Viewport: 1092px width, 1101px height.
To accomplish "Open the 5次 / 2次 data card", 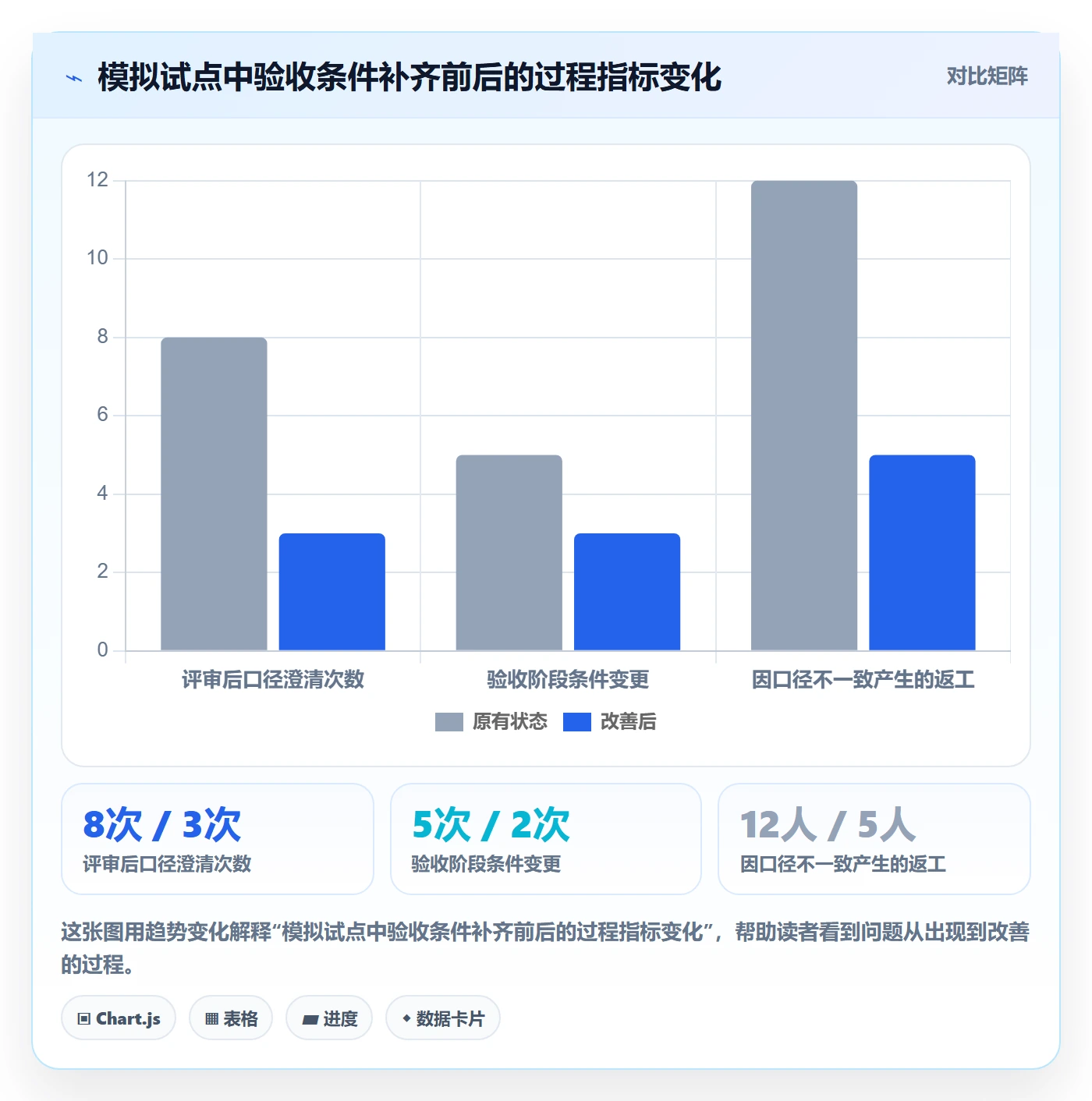I will (x=546, y=839).
